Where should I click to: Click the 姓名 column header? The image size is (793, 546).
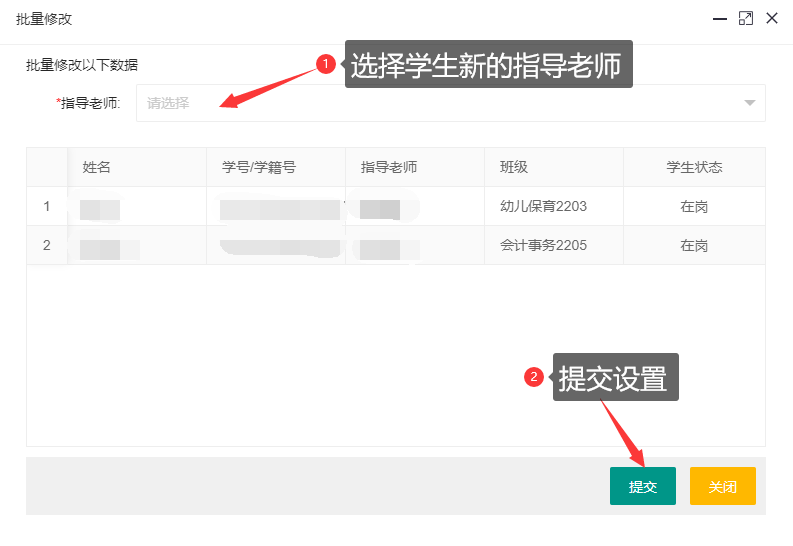(97, 167)
